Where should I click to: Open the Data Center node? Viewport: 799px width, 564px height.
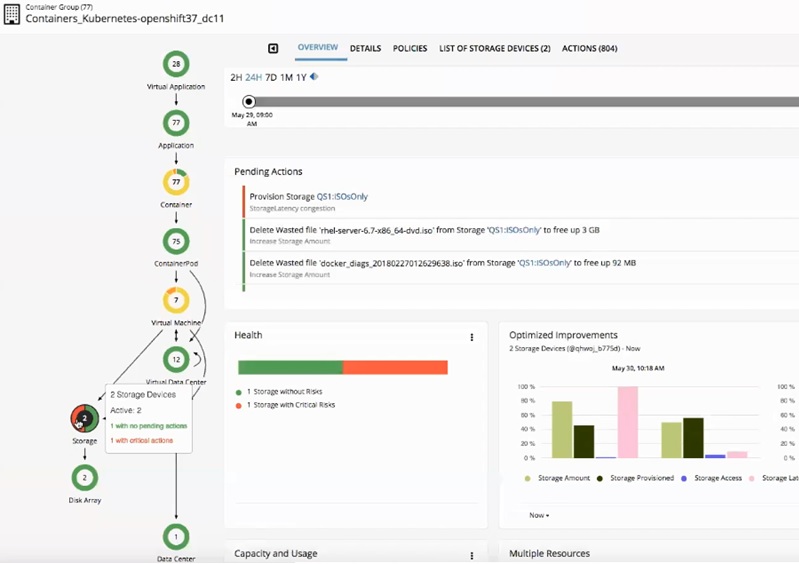pyautogui.click(x=176, y=537)
